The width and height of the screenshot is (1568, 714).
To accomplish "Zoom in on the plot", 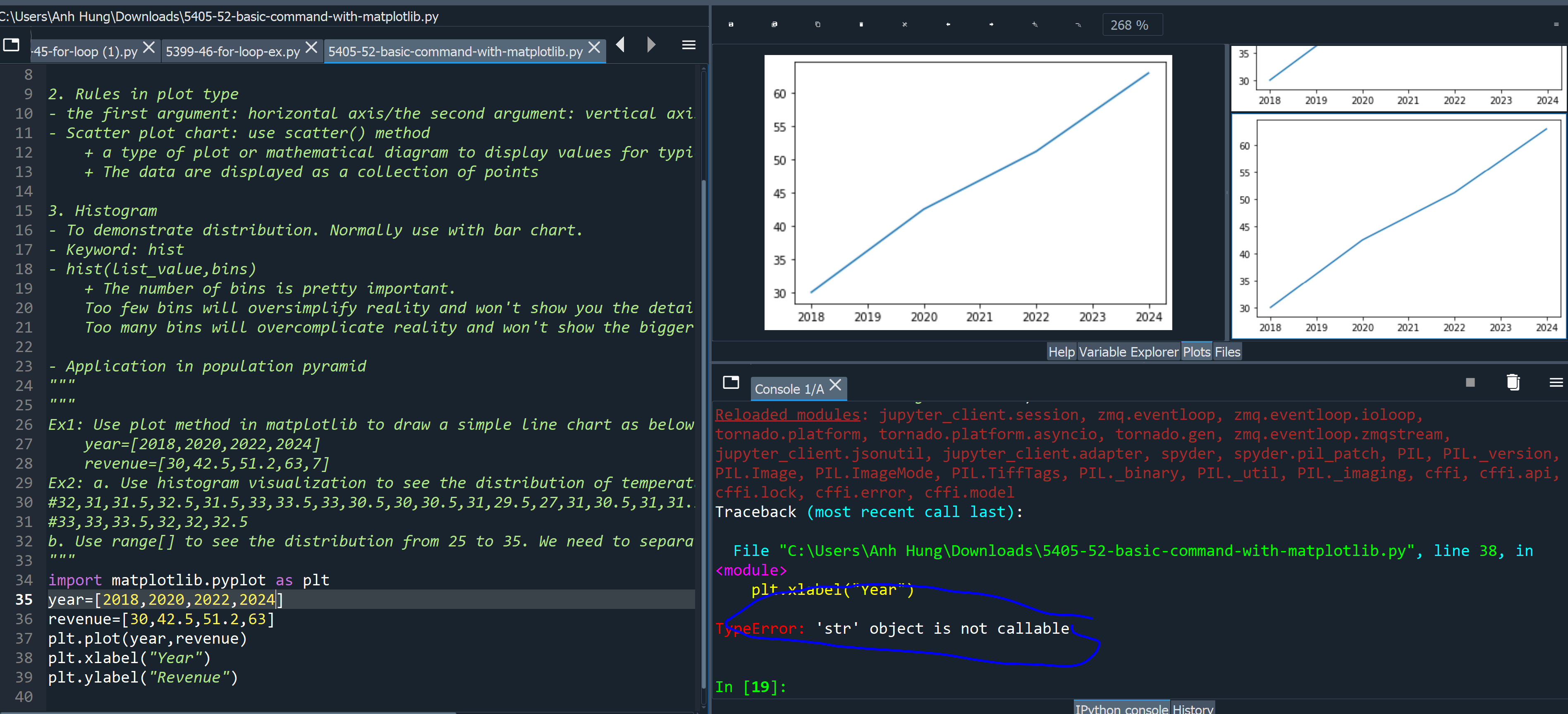I will click(x=1035, y=24).
